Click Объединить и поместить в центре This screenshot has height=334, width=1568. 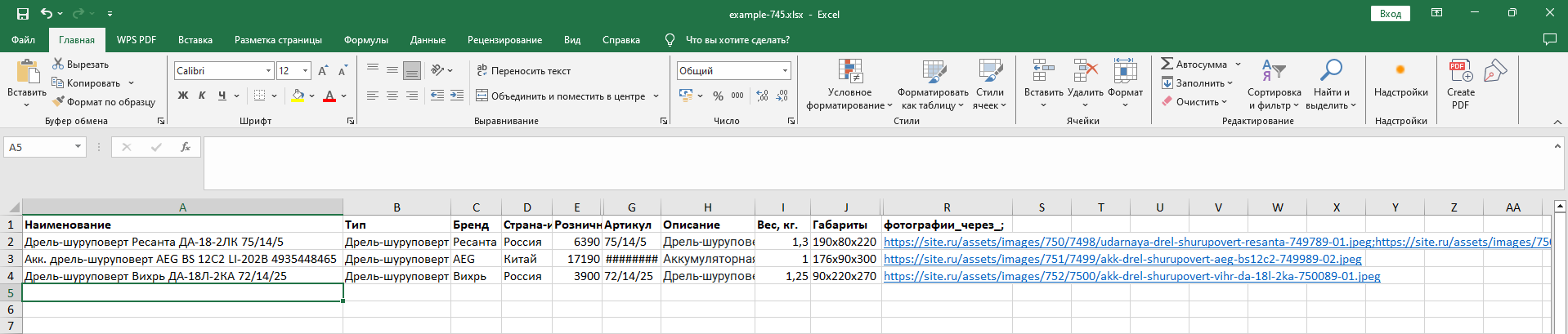[561, 96]
